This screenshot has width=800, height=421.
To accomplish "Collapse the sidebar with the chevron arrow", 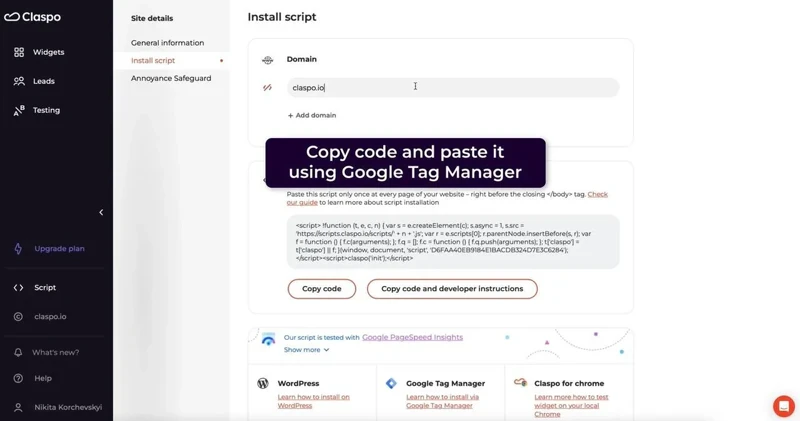I will pos(101,212).
